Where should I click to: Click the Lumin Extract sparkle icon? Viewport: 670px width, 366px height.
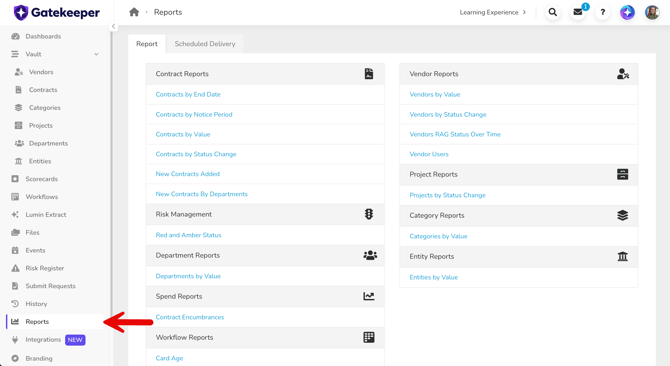pos(15,215)
